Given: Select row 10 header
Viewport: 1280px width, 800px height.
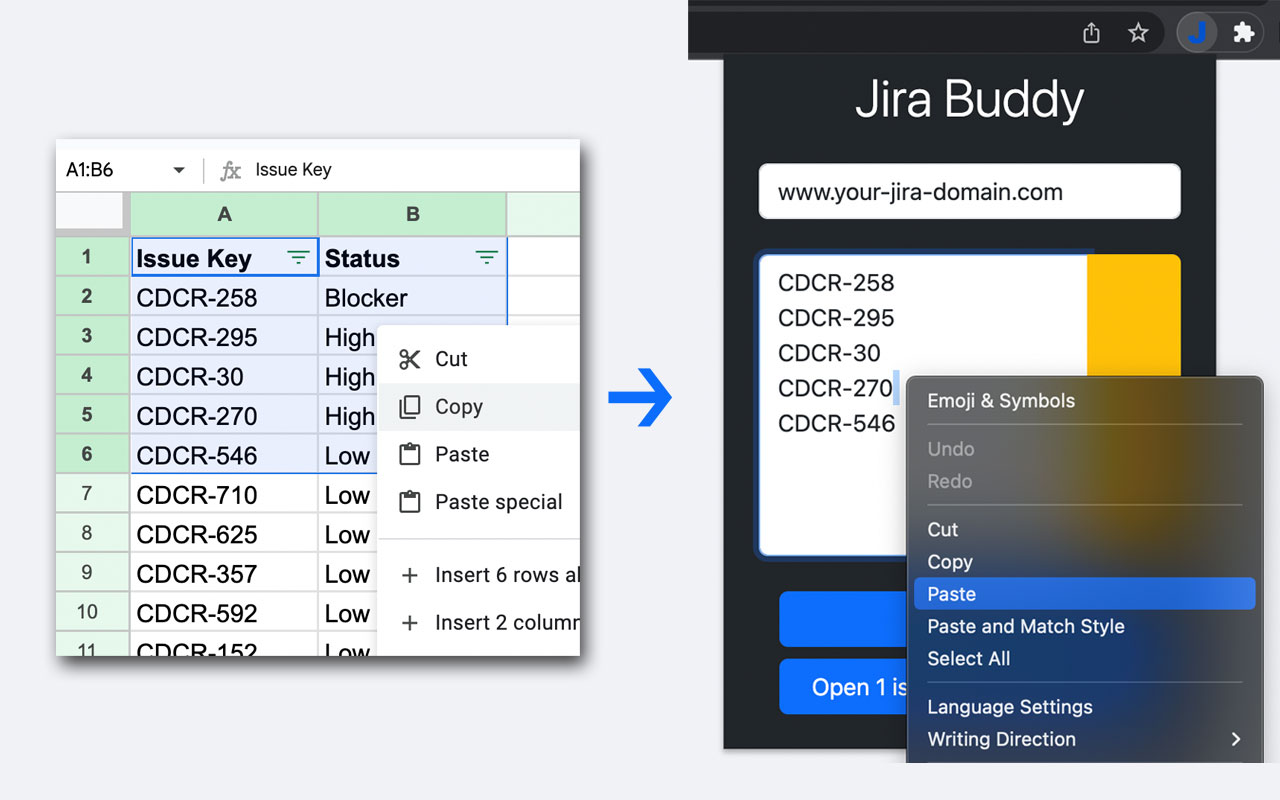Looking at the screenshot, I should (93, 613).
